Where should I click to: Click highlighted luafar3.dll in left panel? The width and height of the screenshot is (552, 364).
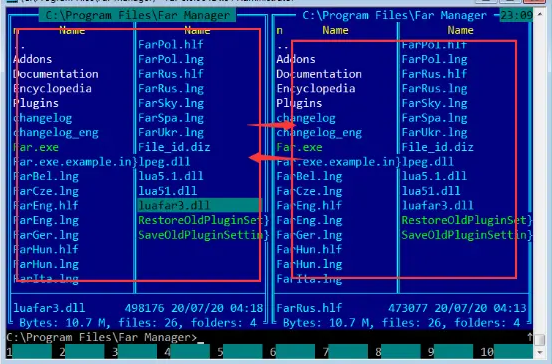(200, 205)
